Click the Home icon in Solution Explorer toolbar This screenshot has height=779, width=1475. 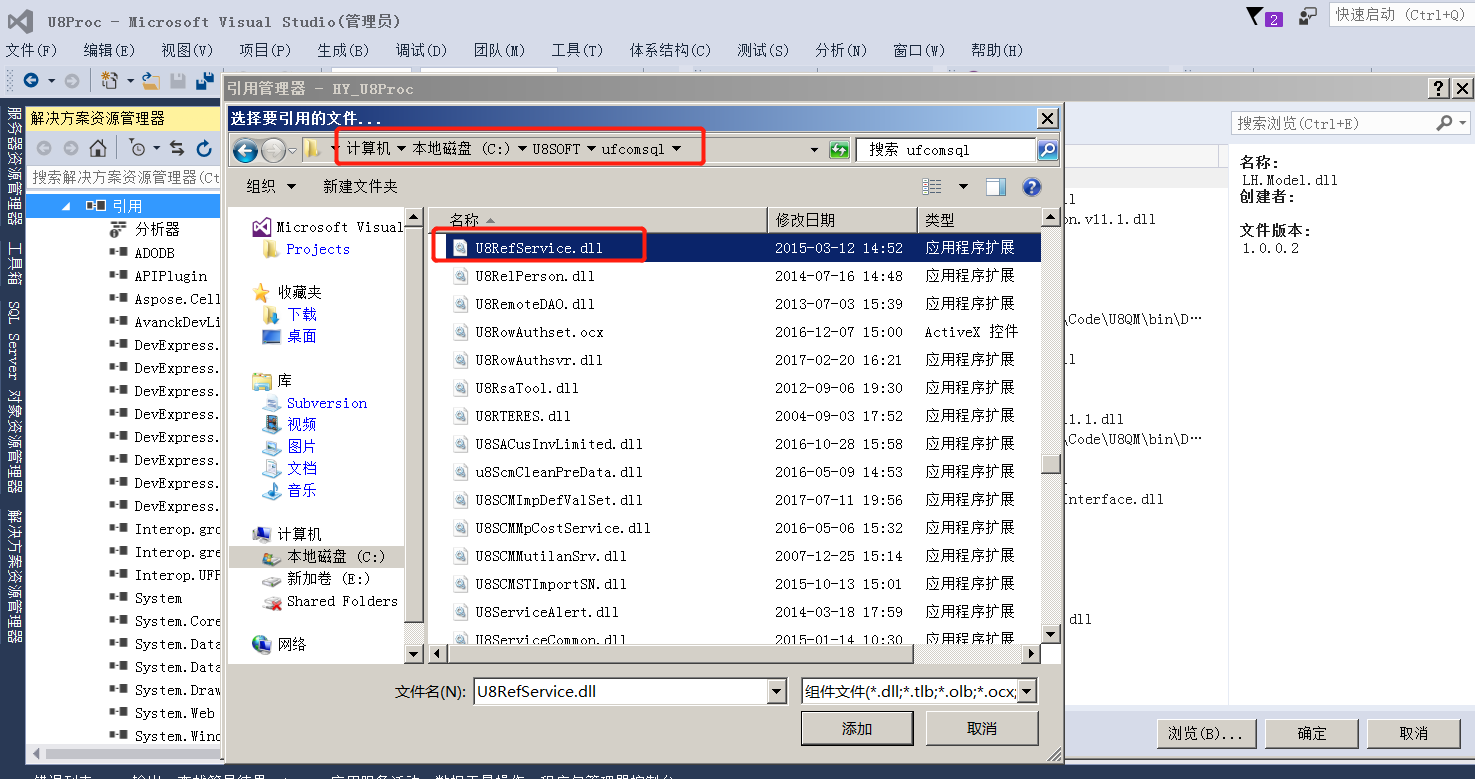tap(98, 148)
